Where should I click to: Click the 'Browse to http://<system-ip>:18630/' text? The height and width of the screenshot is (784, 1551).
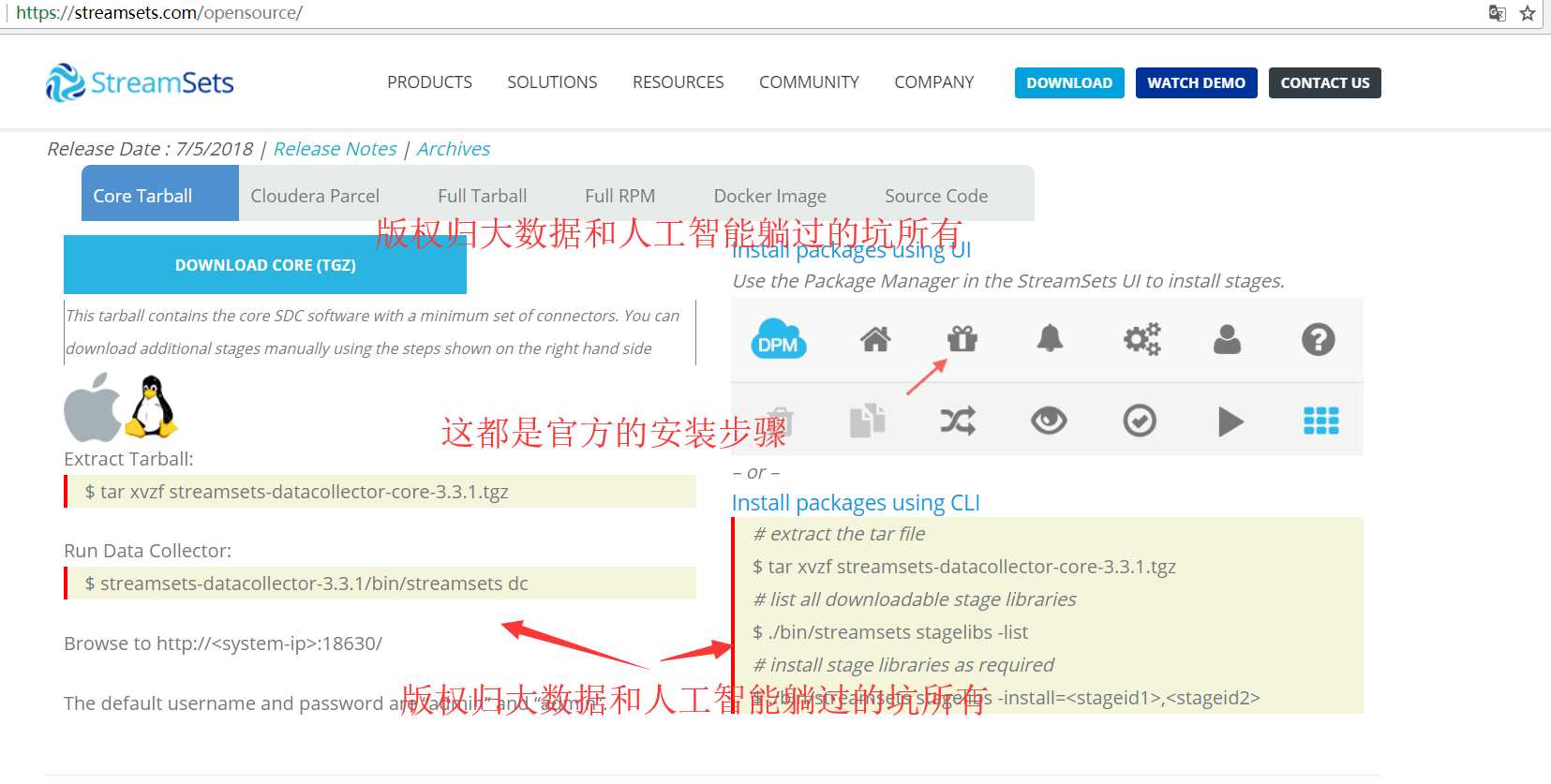pos(223,643)
